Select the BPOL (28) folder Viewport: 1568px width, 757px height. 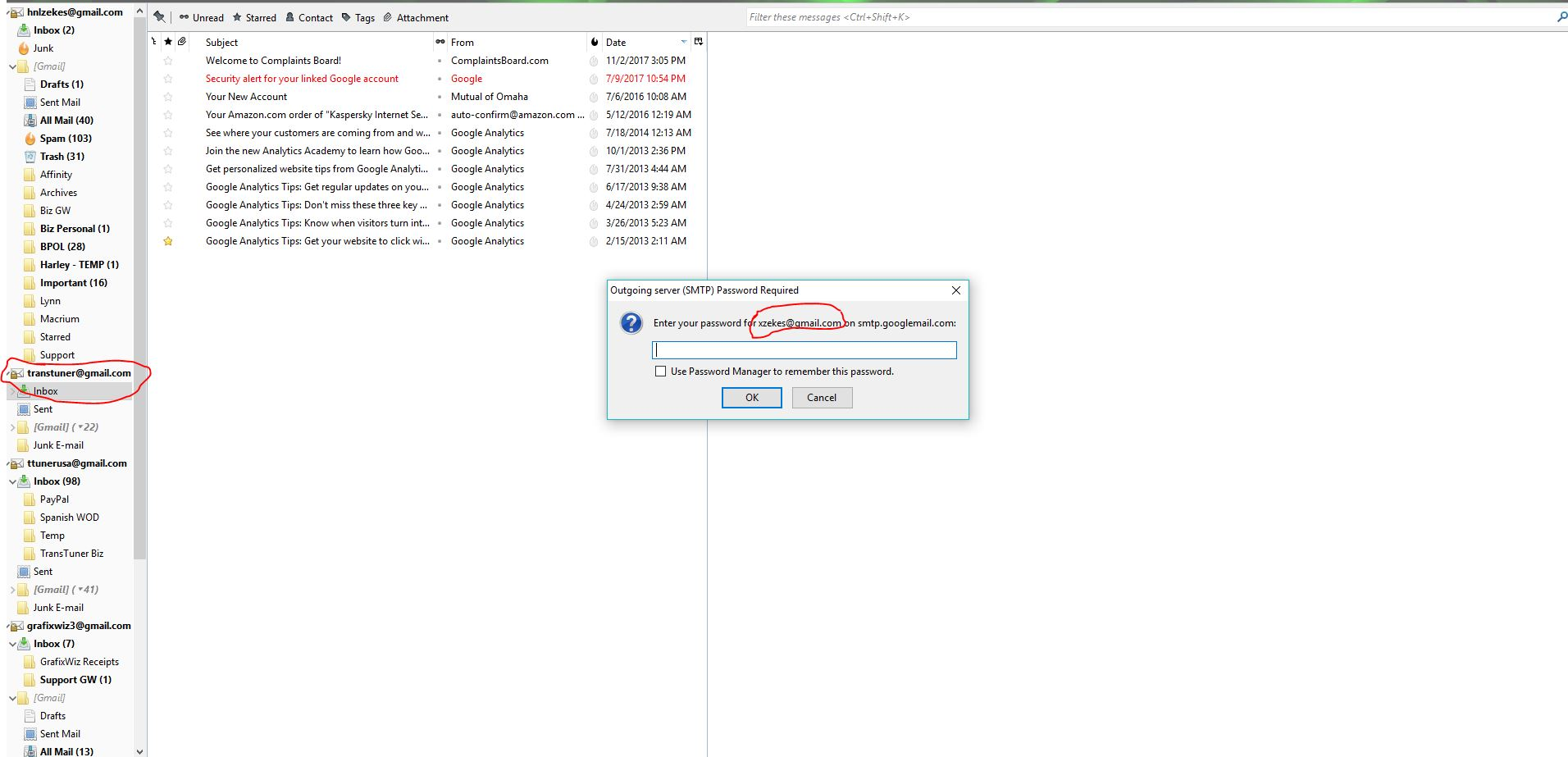tap(62, 247)
